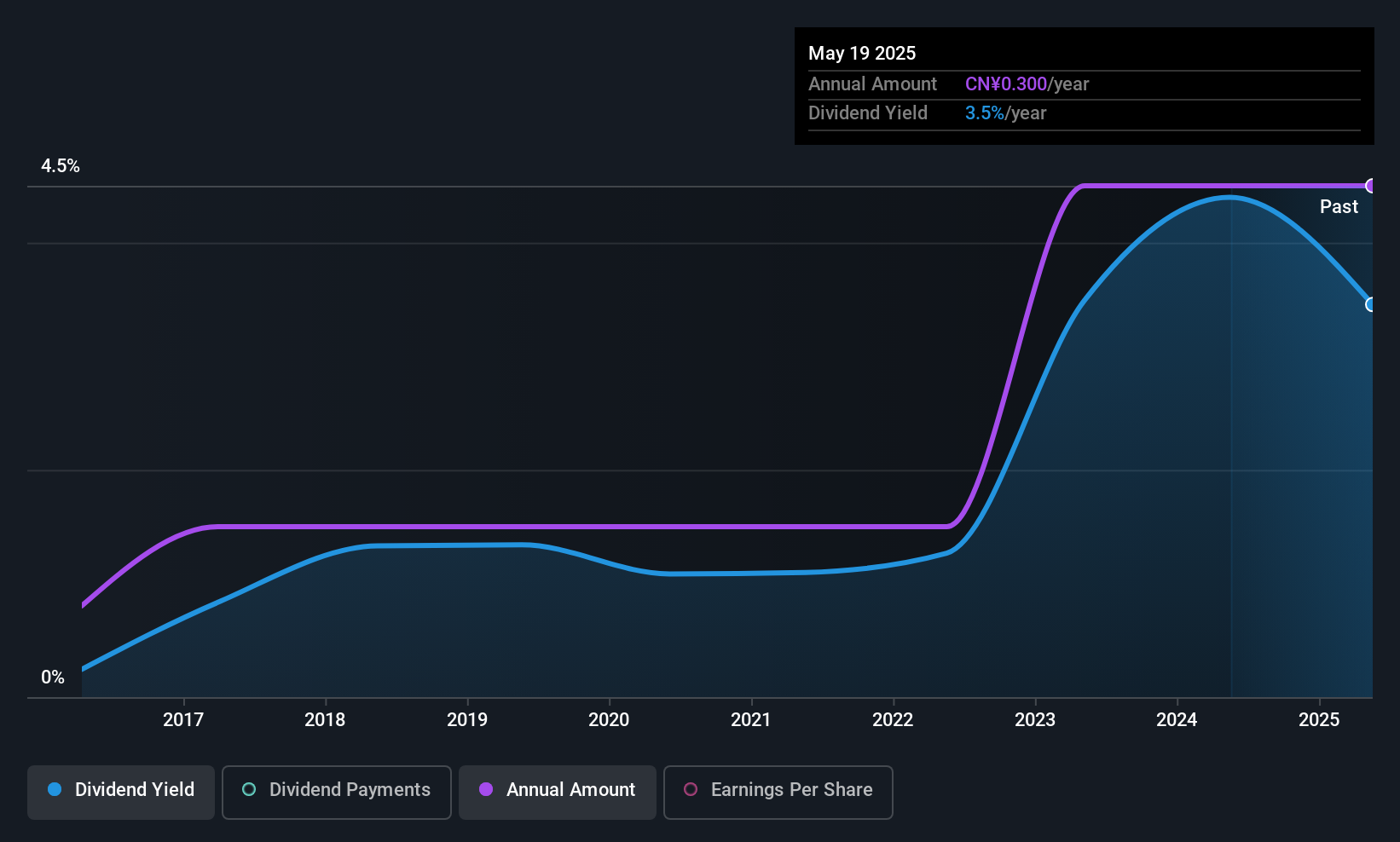This screenshot has height=842, width=1400.
Task: Toggle the Dividend Yield series visibility
Action: tap(120, 792)
